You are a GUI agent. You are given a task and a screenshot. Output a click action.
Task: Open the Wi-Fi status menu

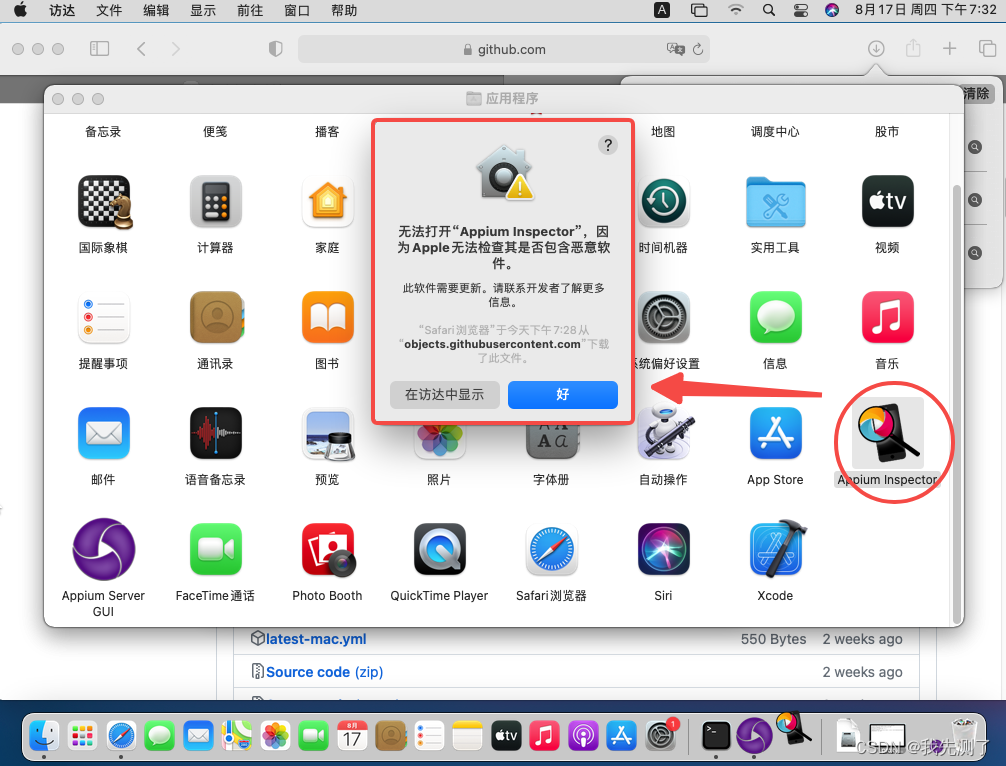point(734,11)
